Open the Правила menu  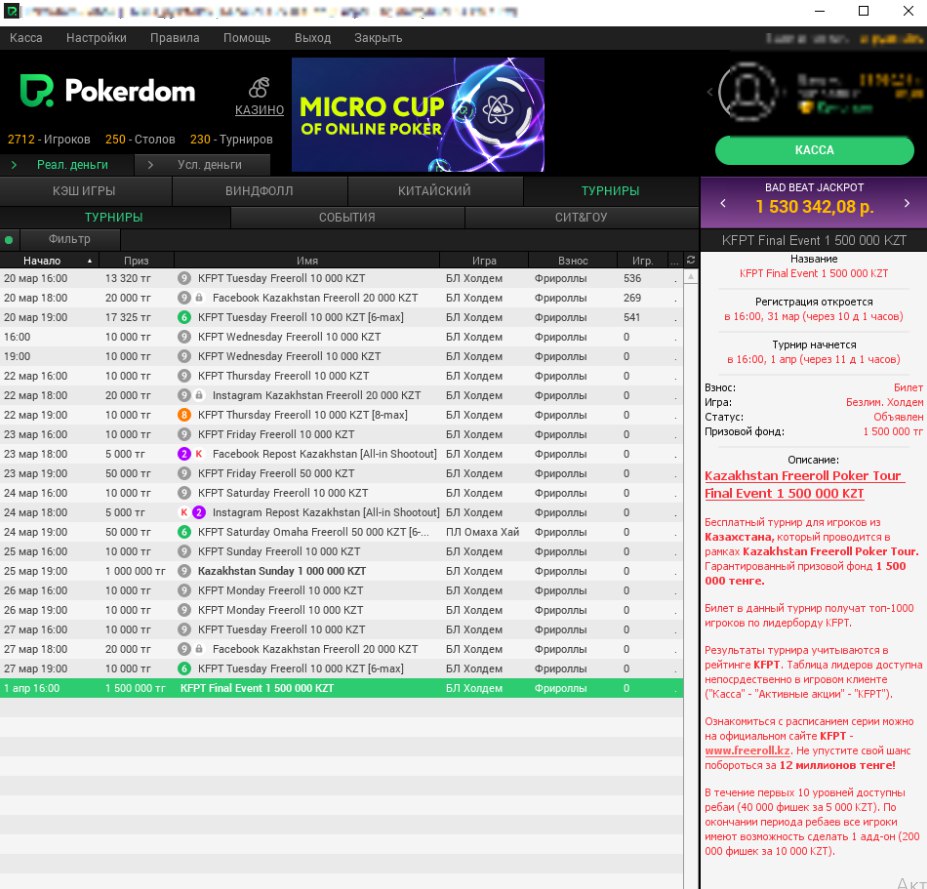coord(174,38)
